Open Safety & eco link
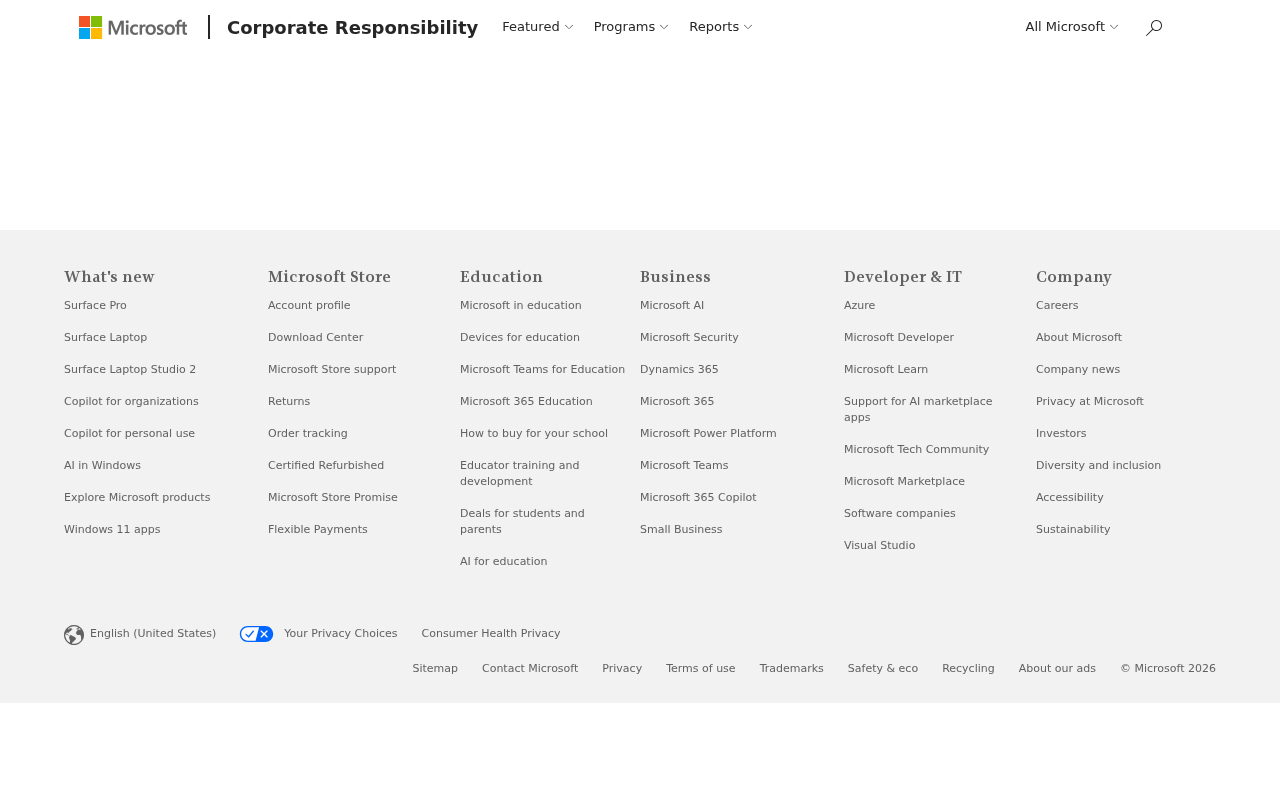This screenshot has width=1280, height=800. coord(883,669)
